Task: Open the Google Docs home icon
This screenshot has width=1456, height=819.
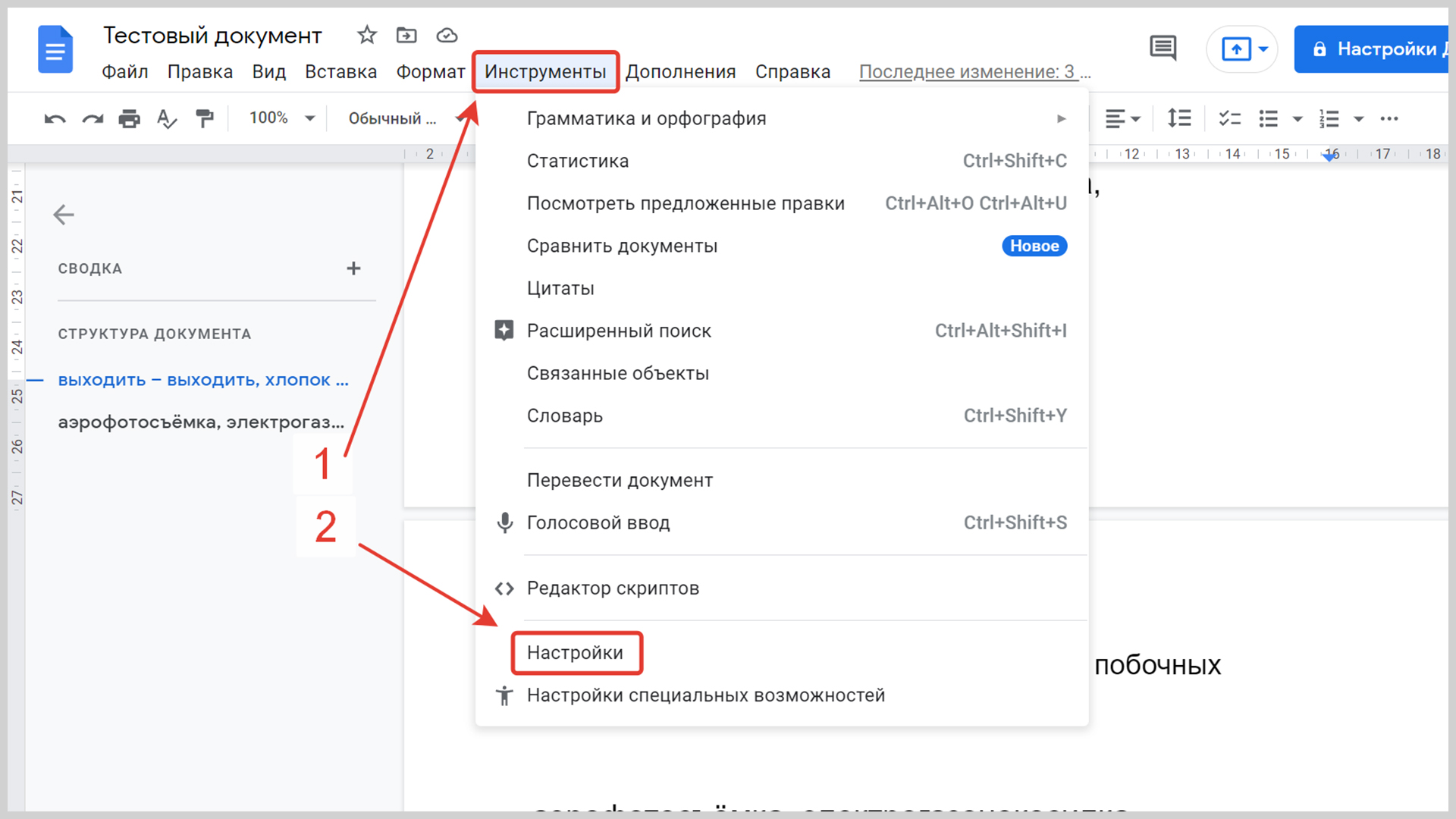Action: point(55,49)
